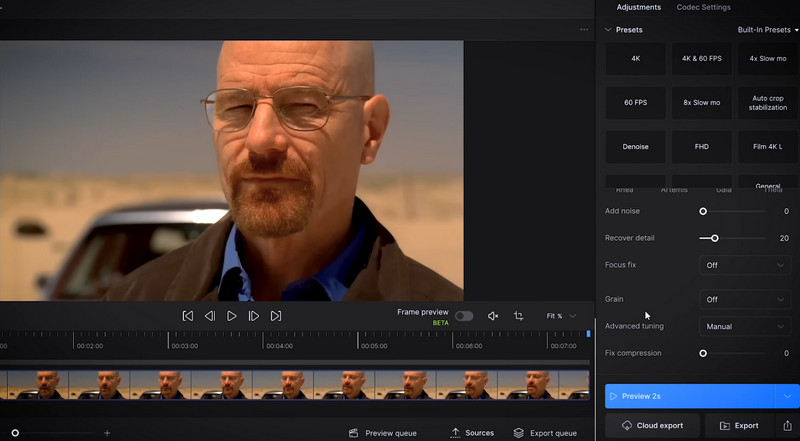Play the video preview

(x=232, y=316)
